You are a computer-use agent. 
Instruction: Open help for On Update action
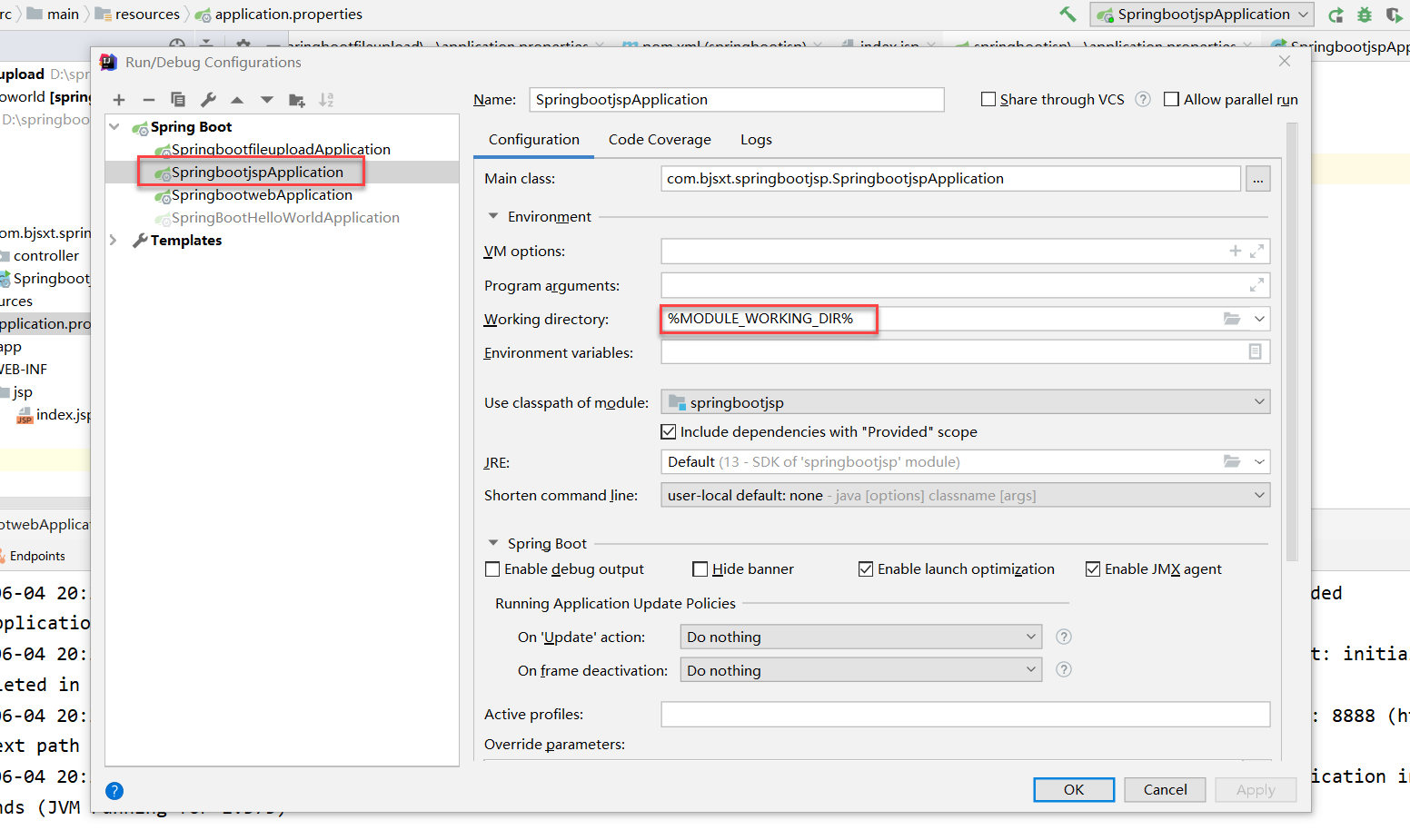click(x=1064, y=637)
